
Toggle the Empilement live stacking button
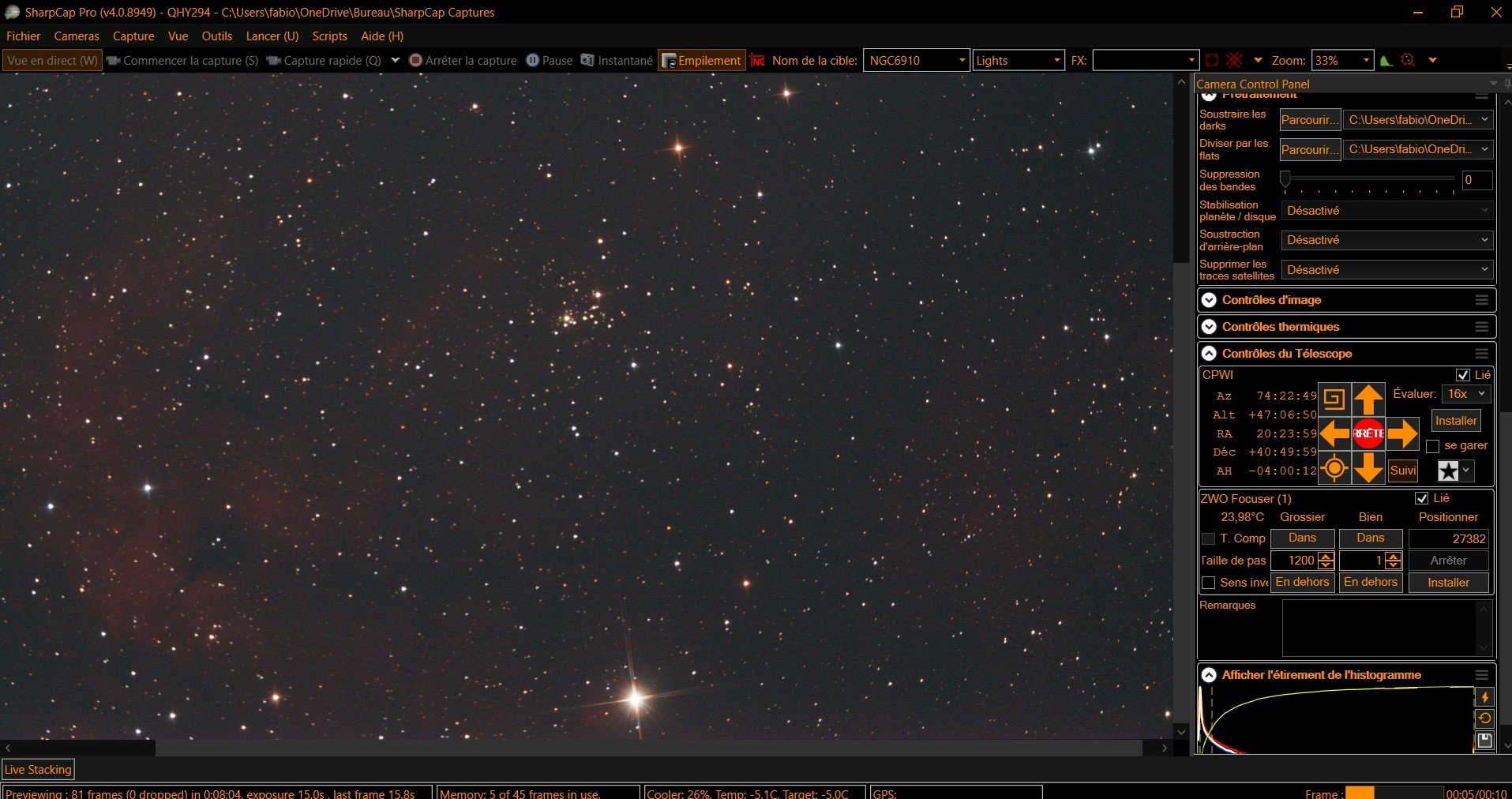click(x=701, y=61)
